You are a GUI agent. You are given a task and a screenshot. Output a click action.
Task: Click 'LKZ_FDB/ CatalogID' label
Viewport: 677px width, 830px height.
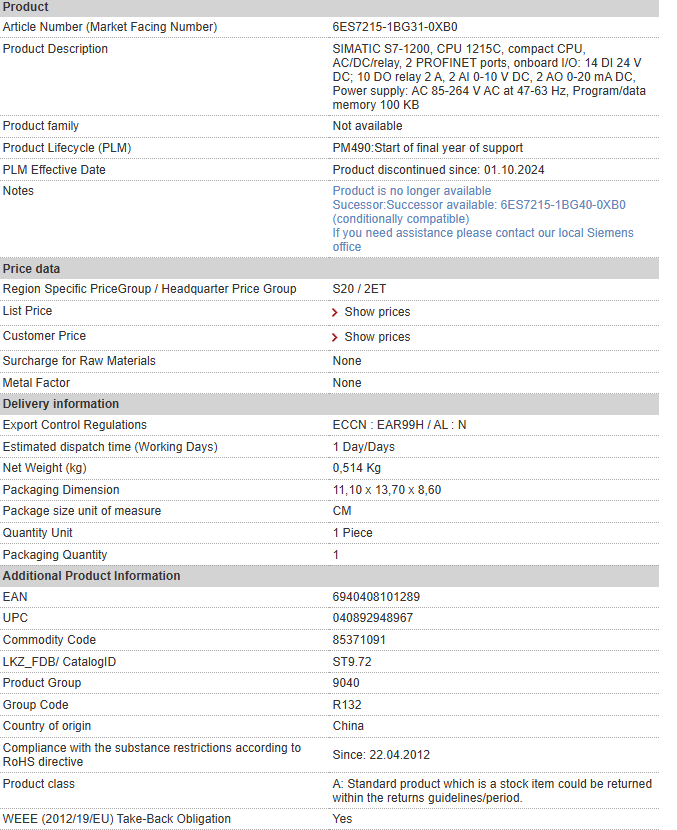(59, 662)
